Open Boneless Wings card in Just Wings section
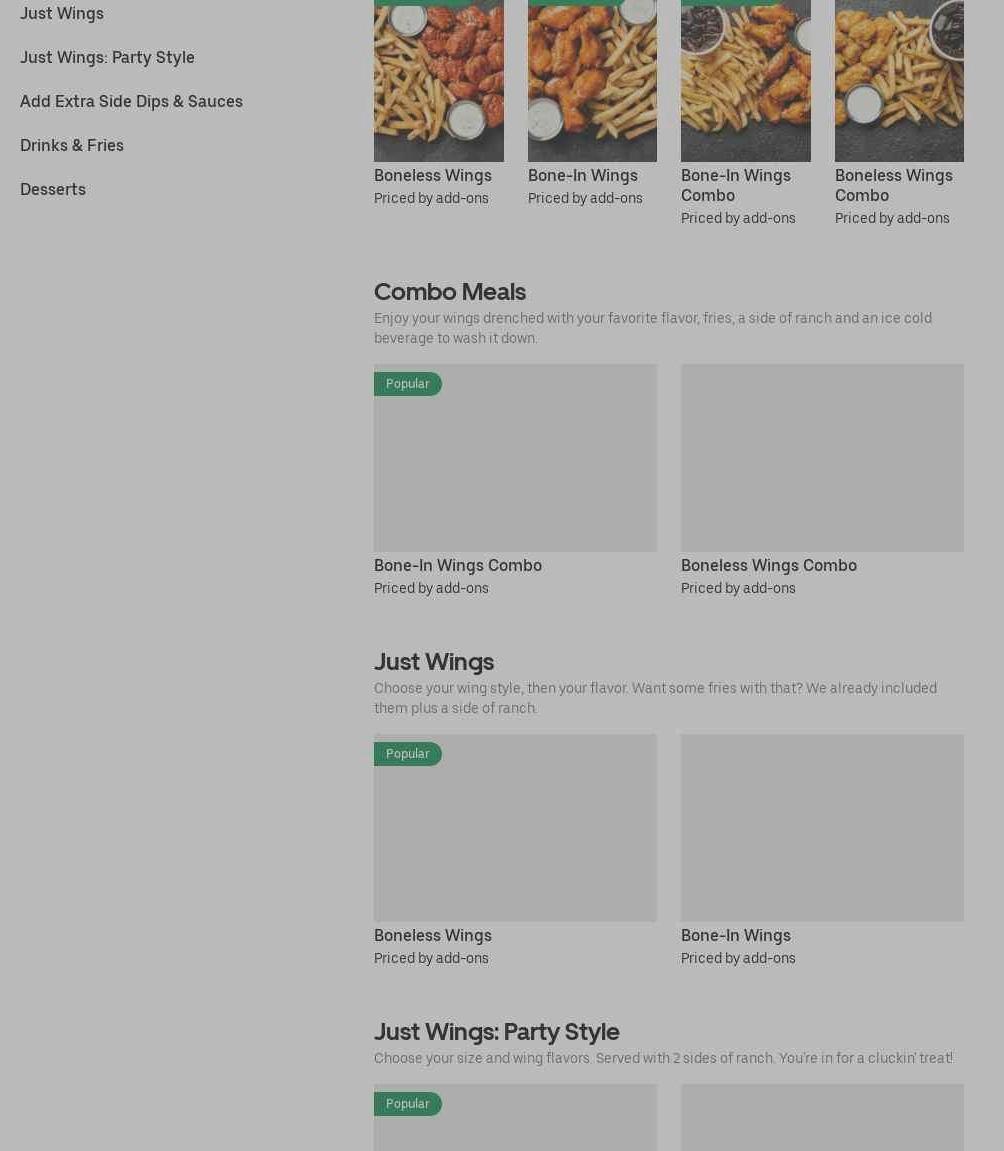The height and width of the screenshot is (1151, 1004). point(515,828)
